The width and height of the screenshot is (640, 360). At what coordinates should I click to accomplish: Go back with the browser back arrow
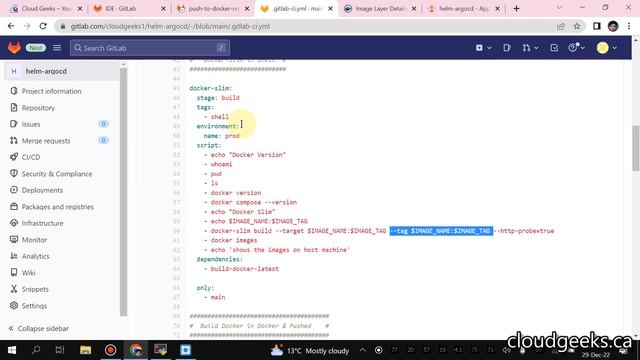[x=11, y=26]
